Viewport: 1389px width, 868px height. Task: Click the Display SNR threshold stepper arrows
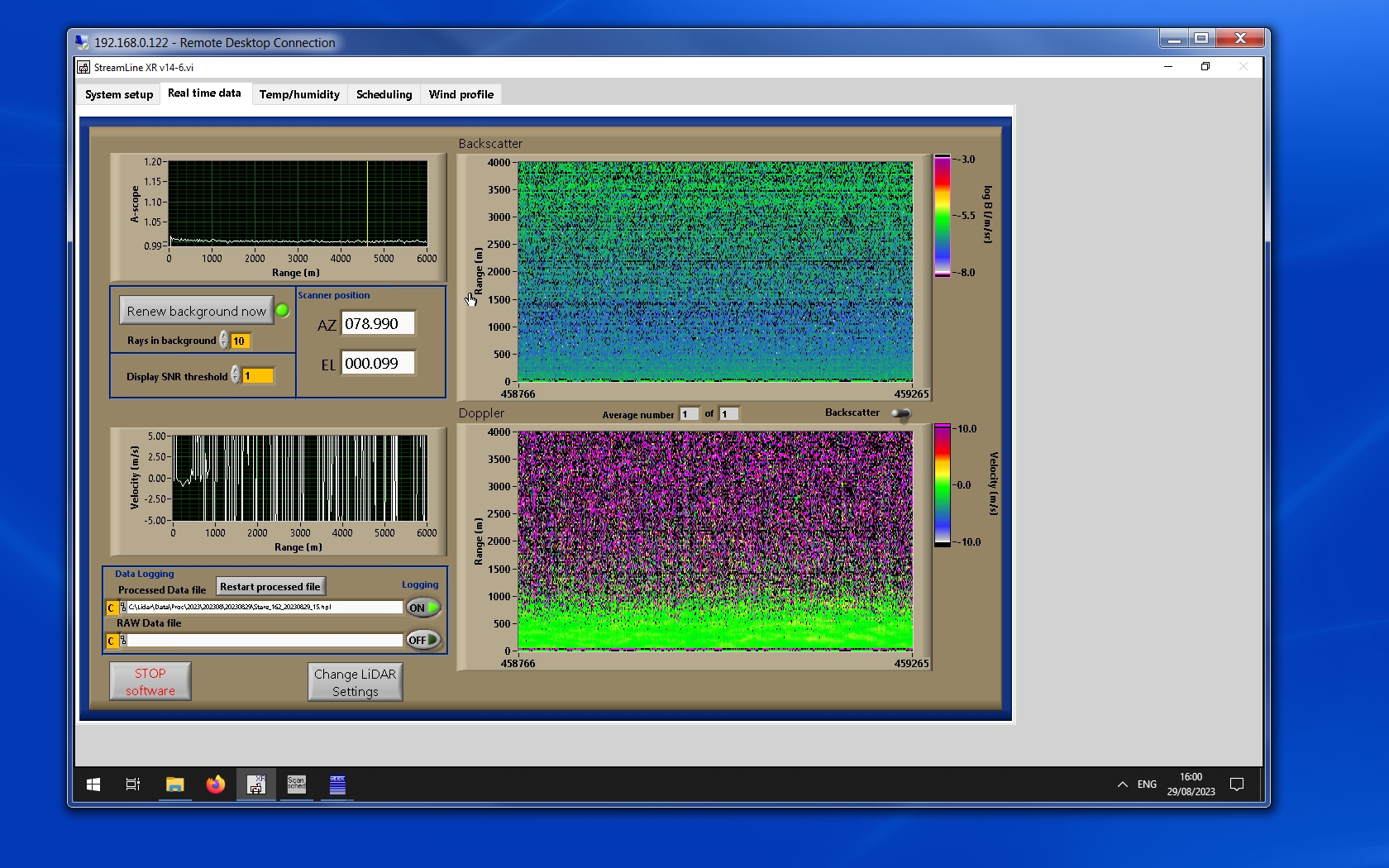(236, 375)
